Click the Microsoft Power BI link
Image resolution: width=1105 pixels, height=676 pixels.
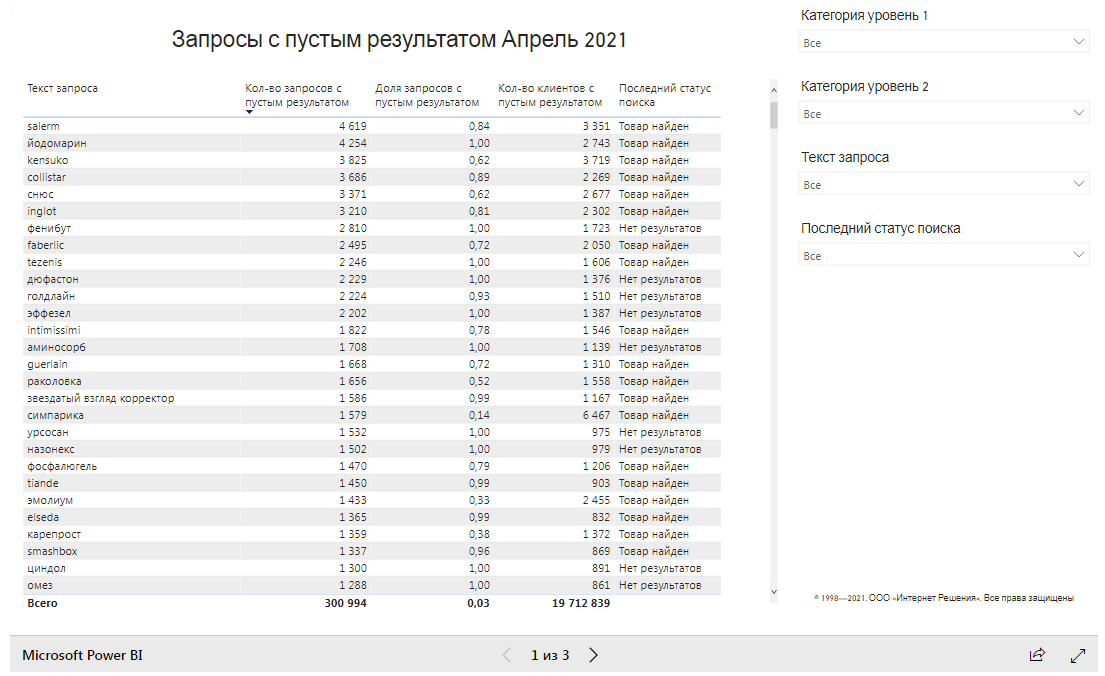(82, 655)
